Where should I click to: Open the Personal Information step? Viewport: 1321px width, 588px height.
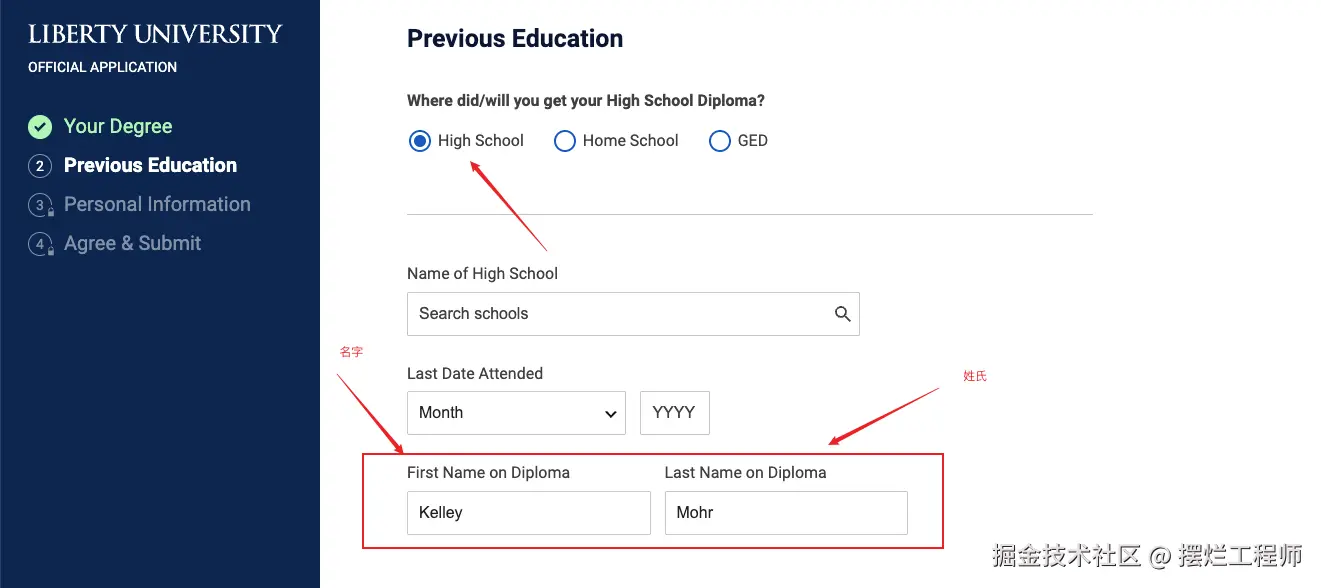point(157,205)
